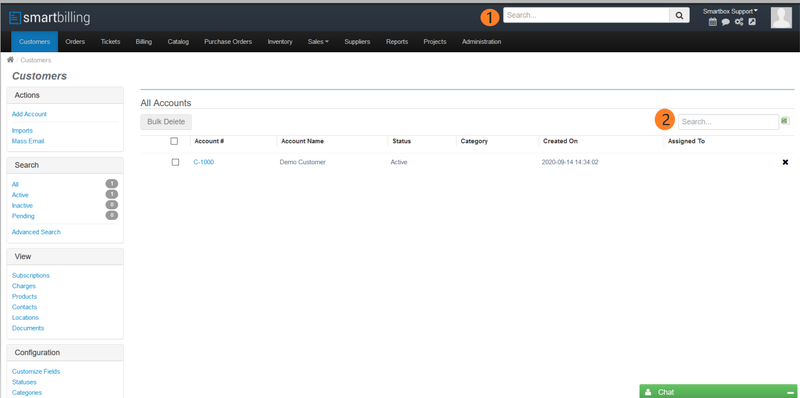Open the Reports menu
This screenshot has width=800, height=398.
pyautogui.click(x=397, y=42)
